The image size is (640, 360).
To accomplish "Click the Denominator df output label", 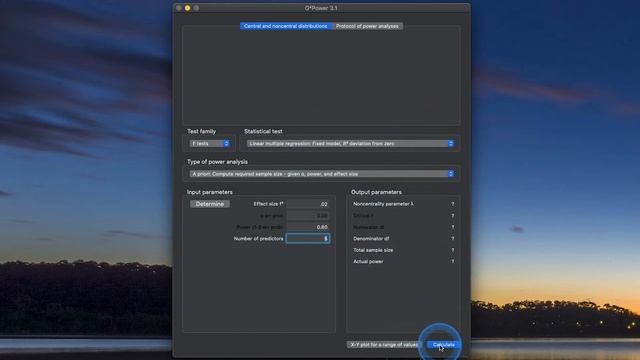I will tap(371, 238).
